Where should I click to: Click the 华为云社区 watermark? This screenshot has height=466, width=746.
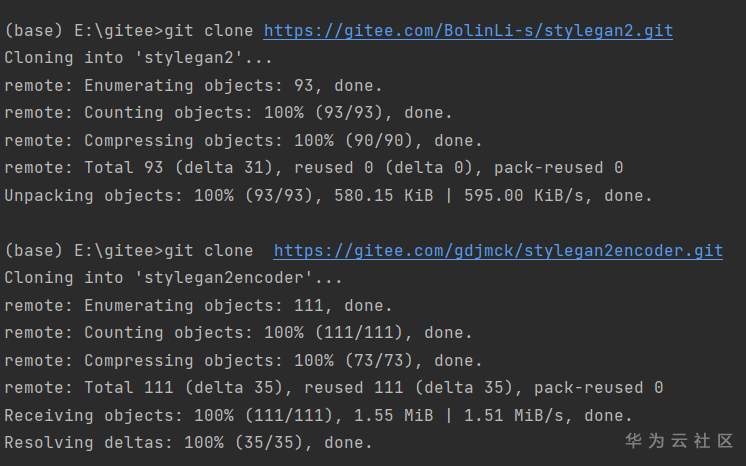[x=679, y=440]
